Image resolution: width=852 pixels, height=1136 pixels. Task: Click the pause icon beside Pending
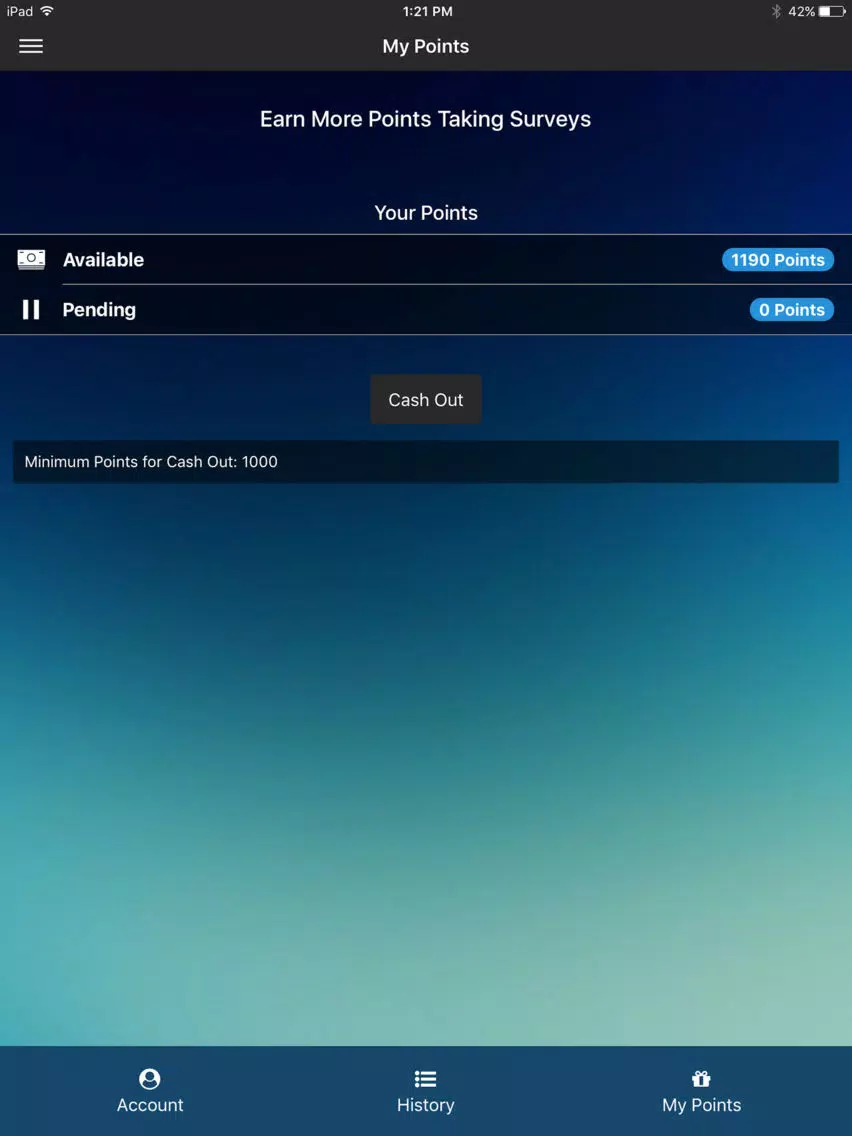click(x=30, y=309)
